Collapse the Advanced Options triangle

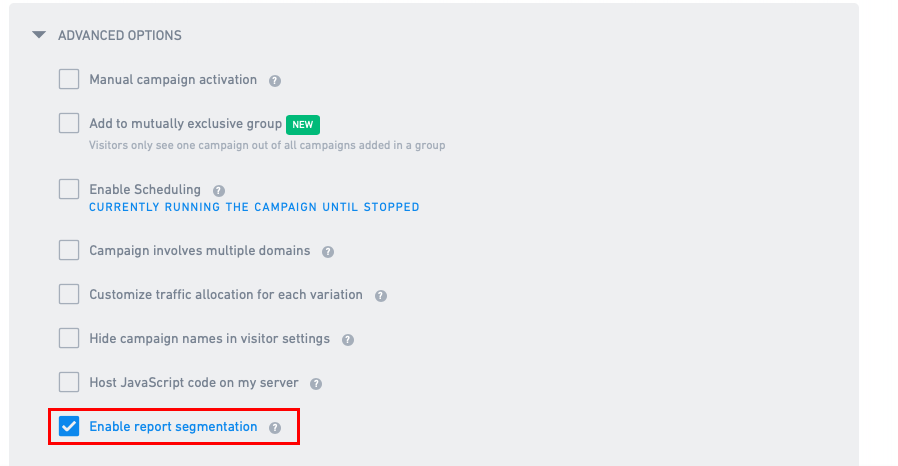(x=39, y=35)
